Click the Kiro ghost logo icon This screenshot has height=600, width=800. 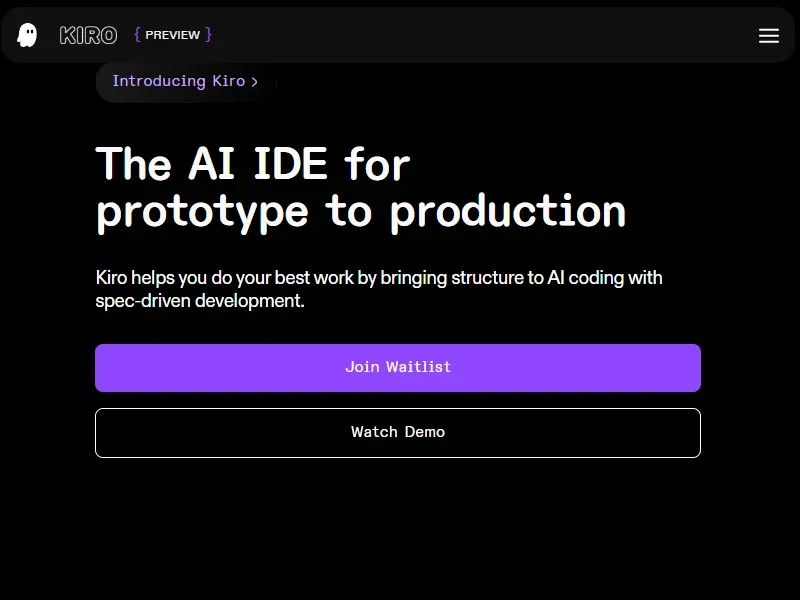27,35
